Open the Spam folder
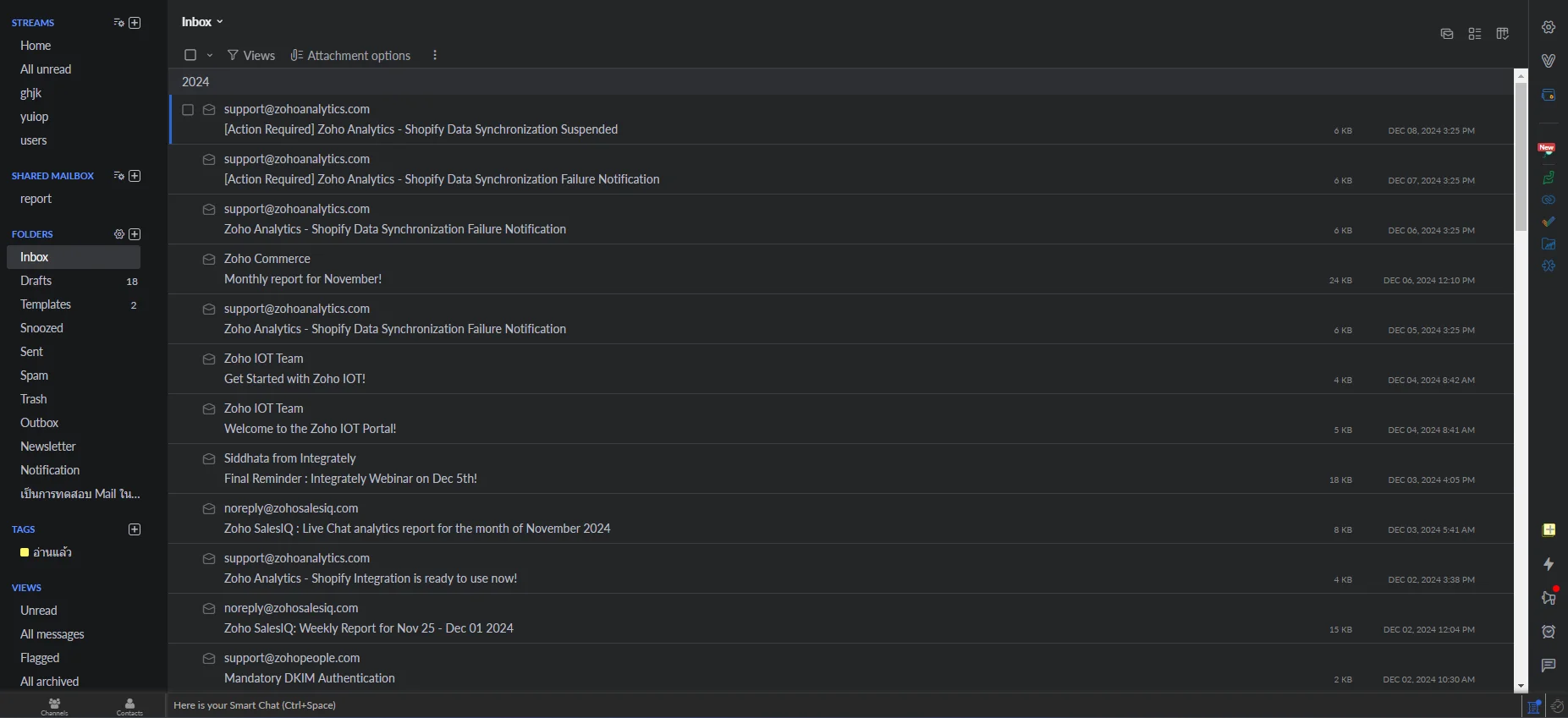Screen dimensions: 1568x718 [x=74, y=375]
